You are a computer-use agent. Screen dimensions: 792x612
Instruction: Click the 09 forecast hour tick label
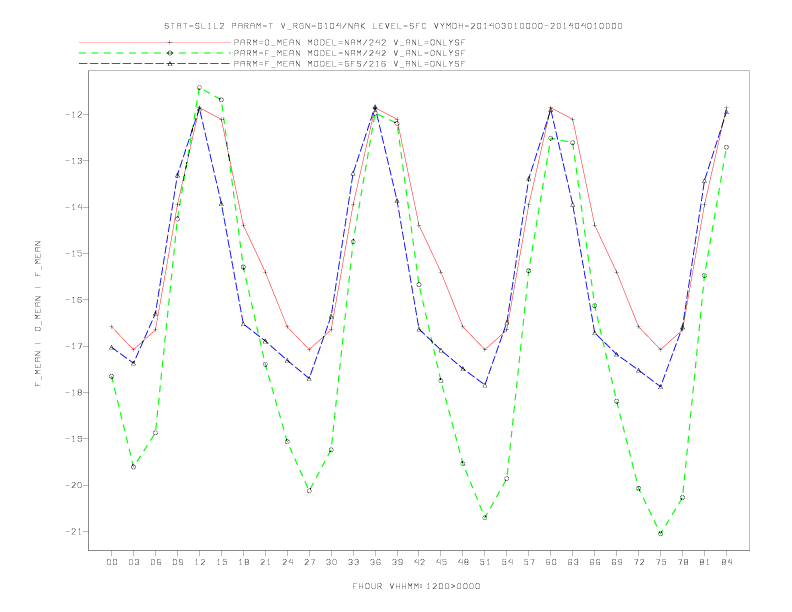[177, 562]
